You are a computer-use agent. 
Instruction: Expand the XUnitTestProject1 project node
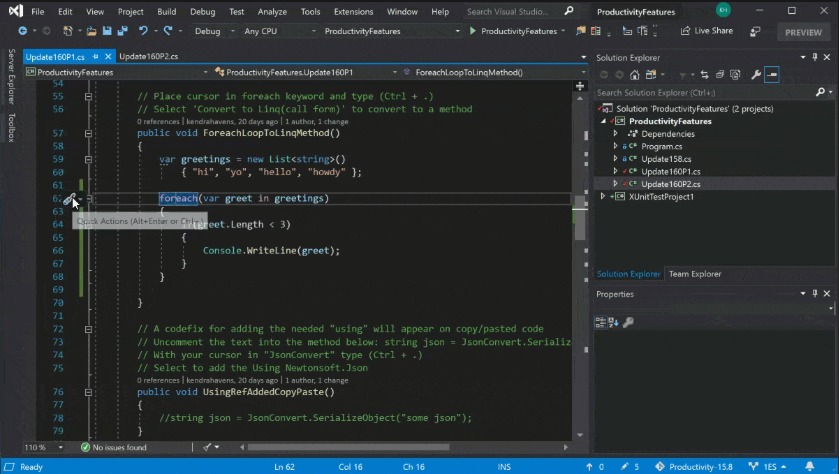click(x=602, y=196)
